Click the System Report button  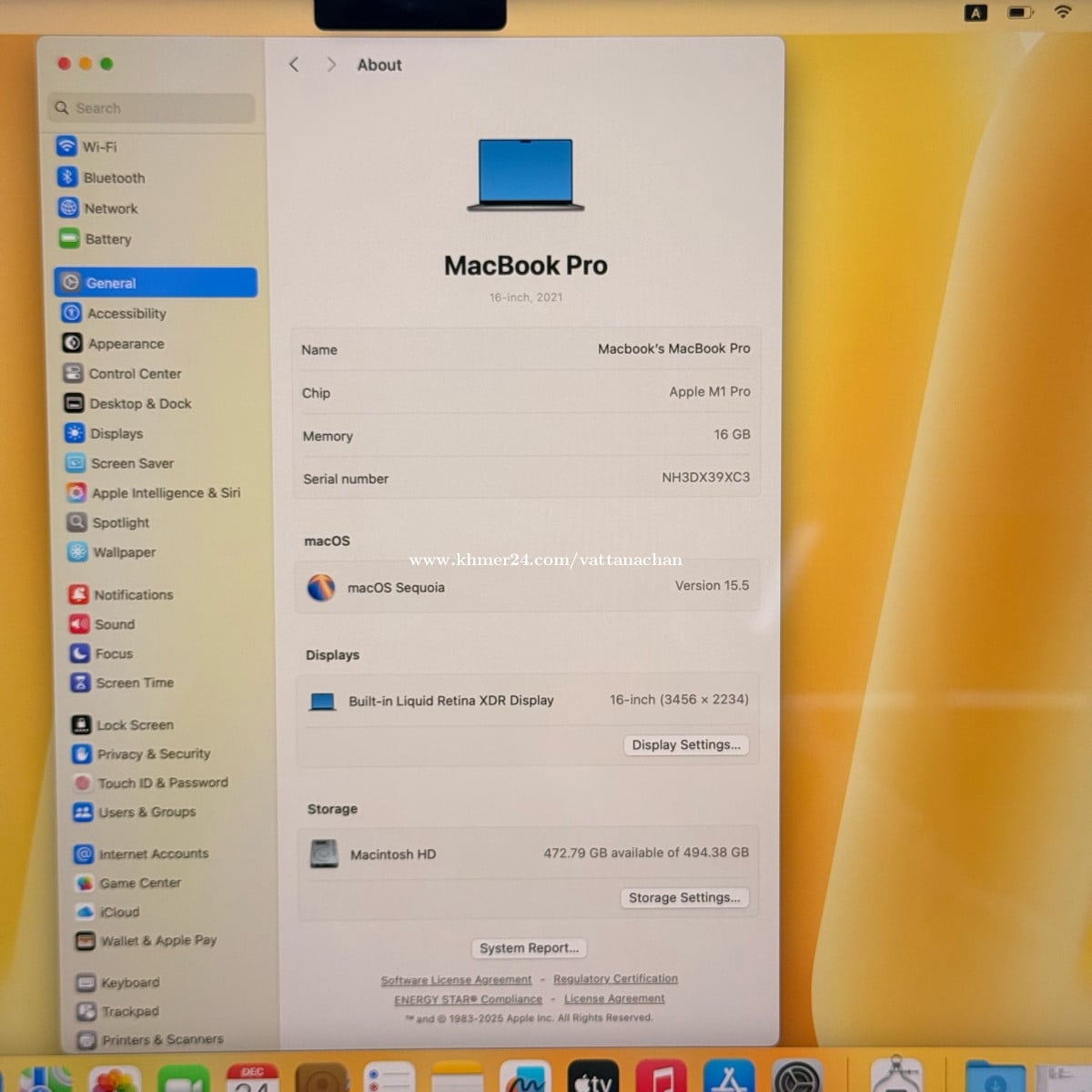(x=529, y=948)
